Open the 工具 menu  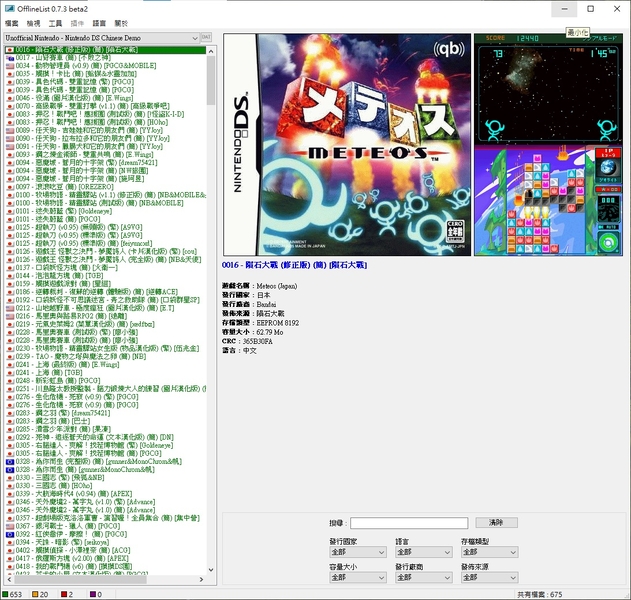pyautogui.click(x=55, y=23)
